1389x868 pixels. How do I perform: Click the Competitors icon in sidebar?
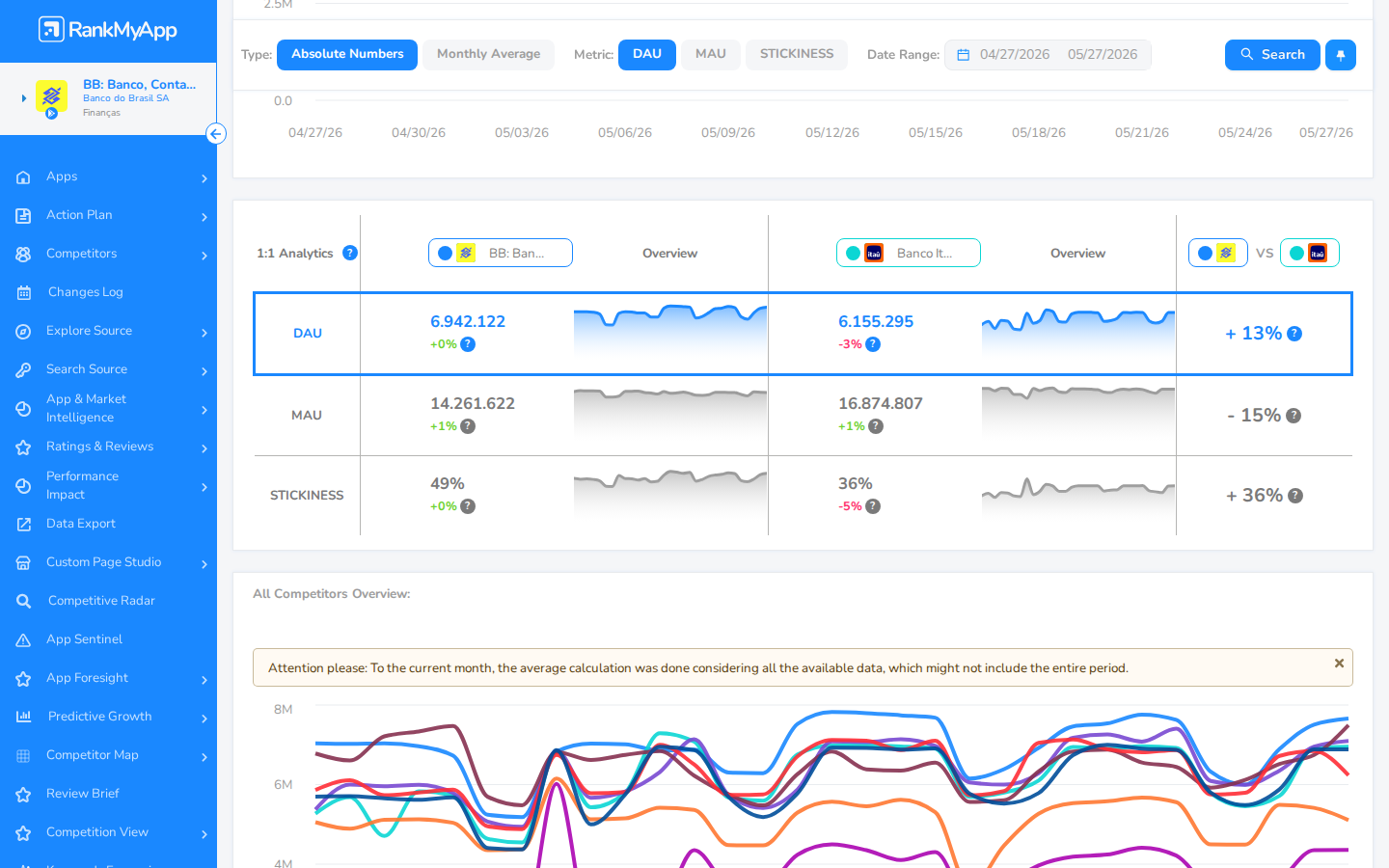pos(23,255)
